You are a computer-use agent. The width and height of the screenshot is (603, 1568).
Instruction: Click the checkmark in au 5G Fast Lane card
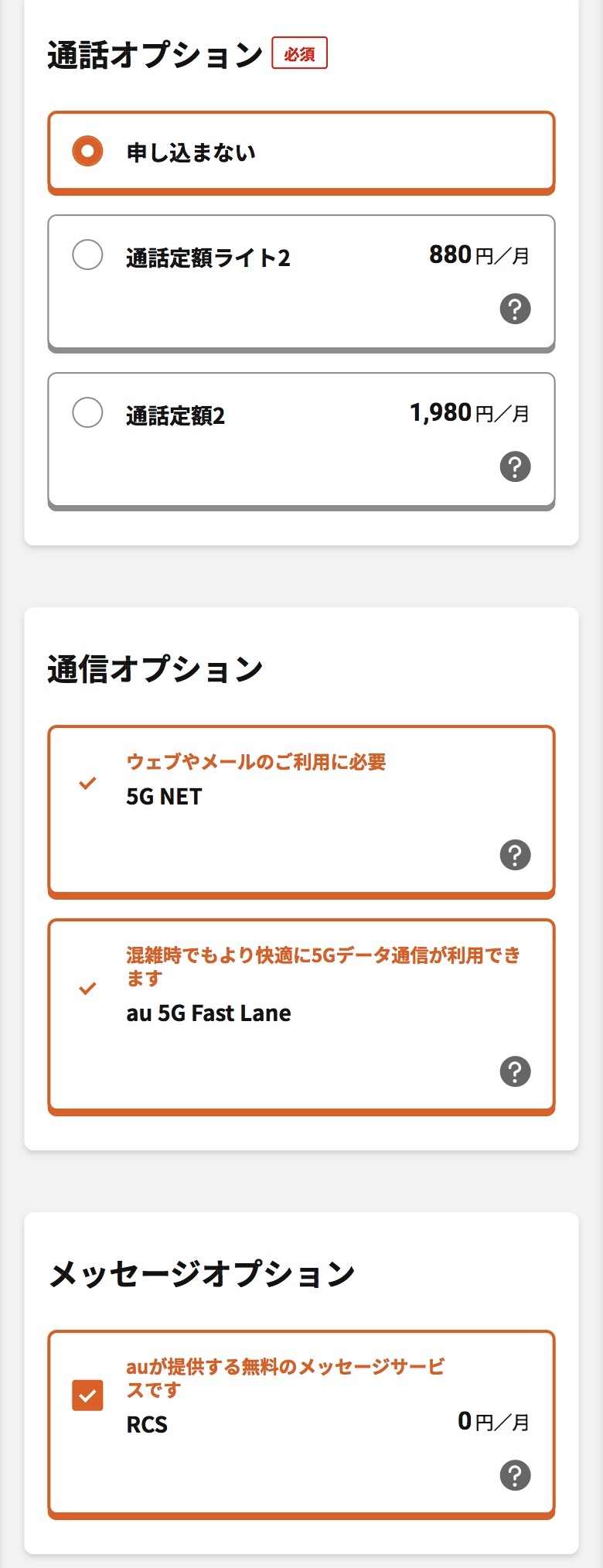(x=87, y=989)
